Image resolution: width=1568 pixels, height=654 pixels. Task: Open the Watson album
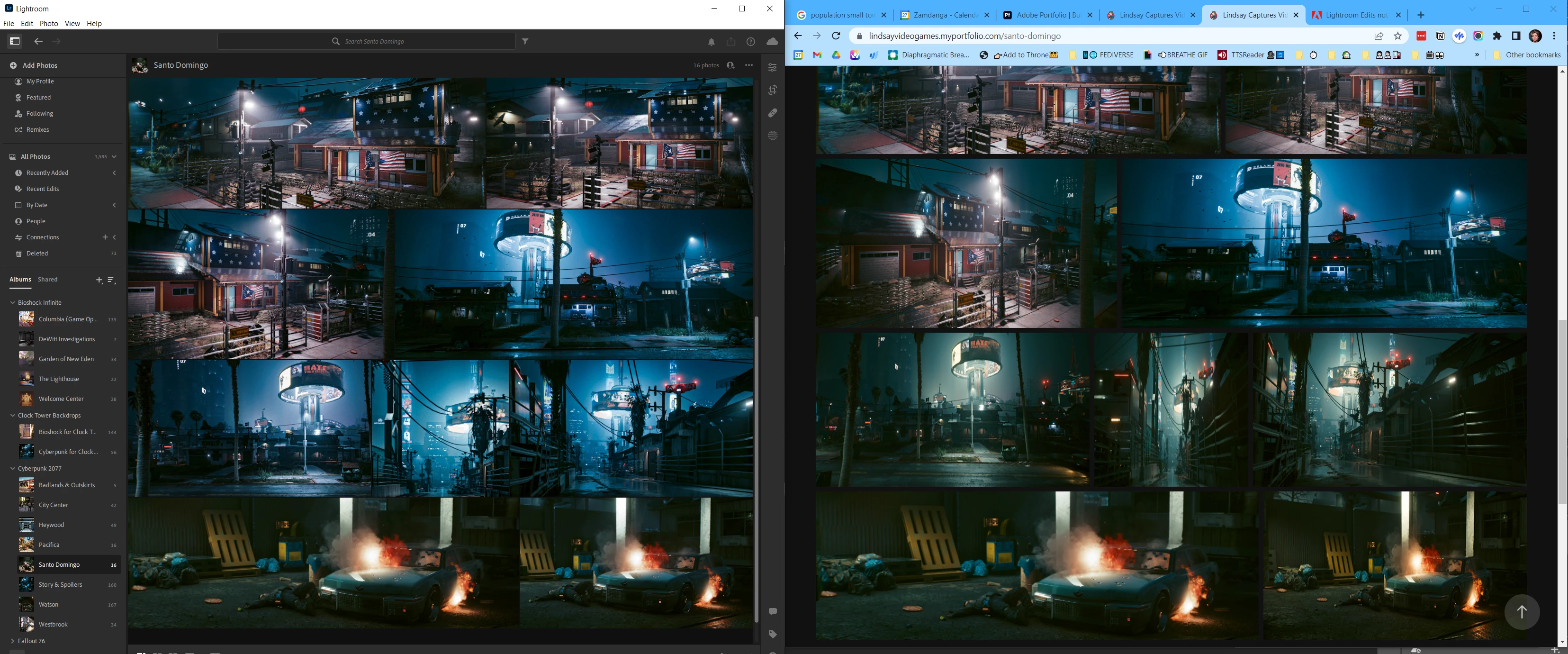[x=49, y=604]
